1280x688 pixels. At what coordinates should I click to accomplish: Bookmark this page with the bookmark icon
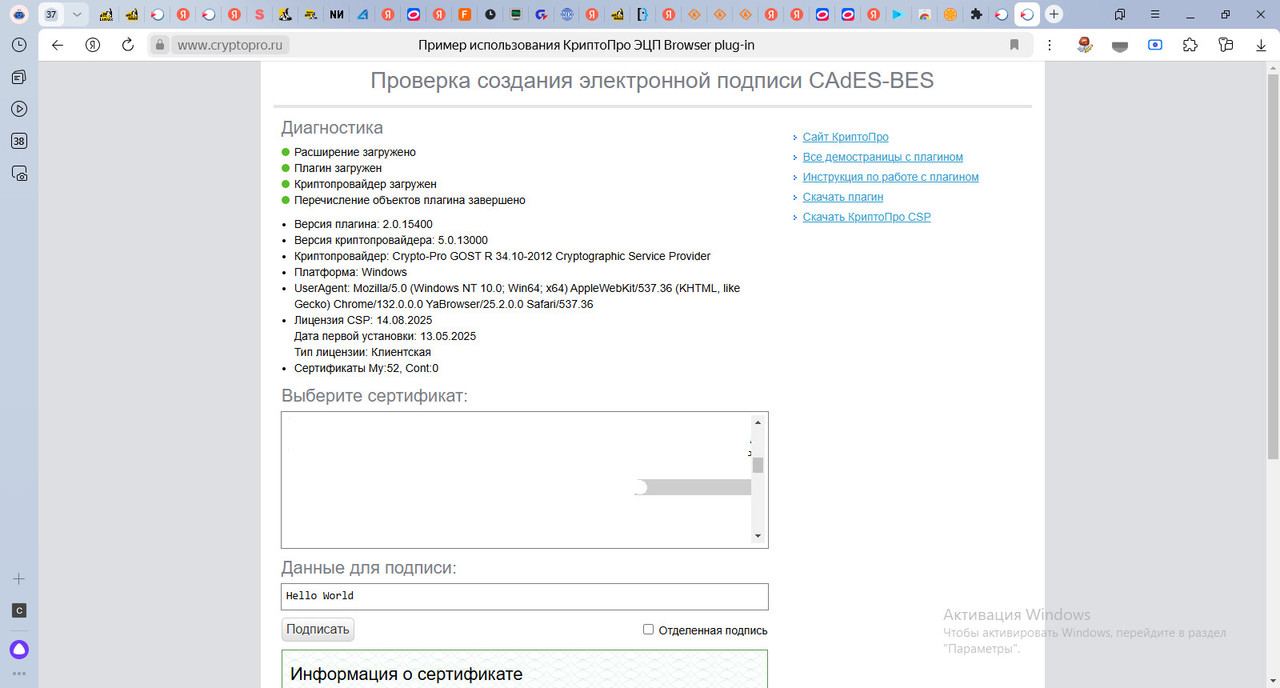1014,45
